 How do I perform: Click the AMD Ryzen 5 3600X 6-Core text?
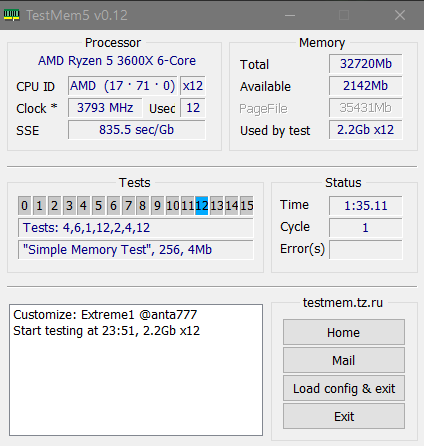[117, 61]
